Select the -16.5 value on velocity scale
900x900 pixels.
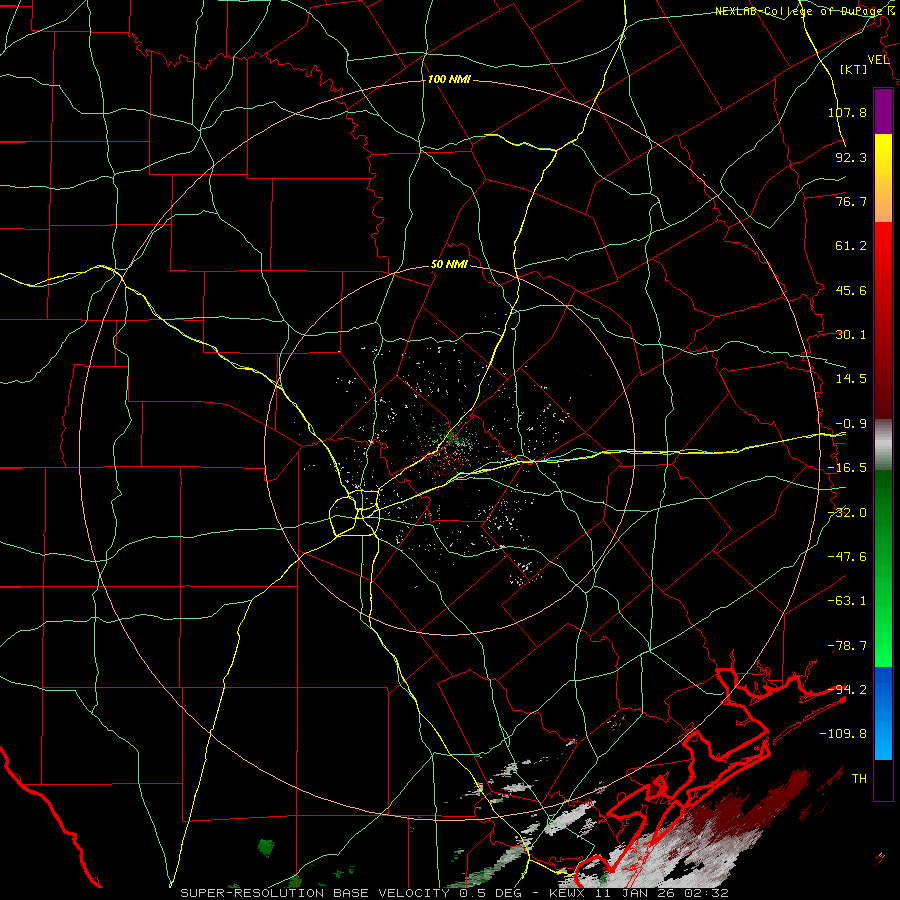(847, 468)
